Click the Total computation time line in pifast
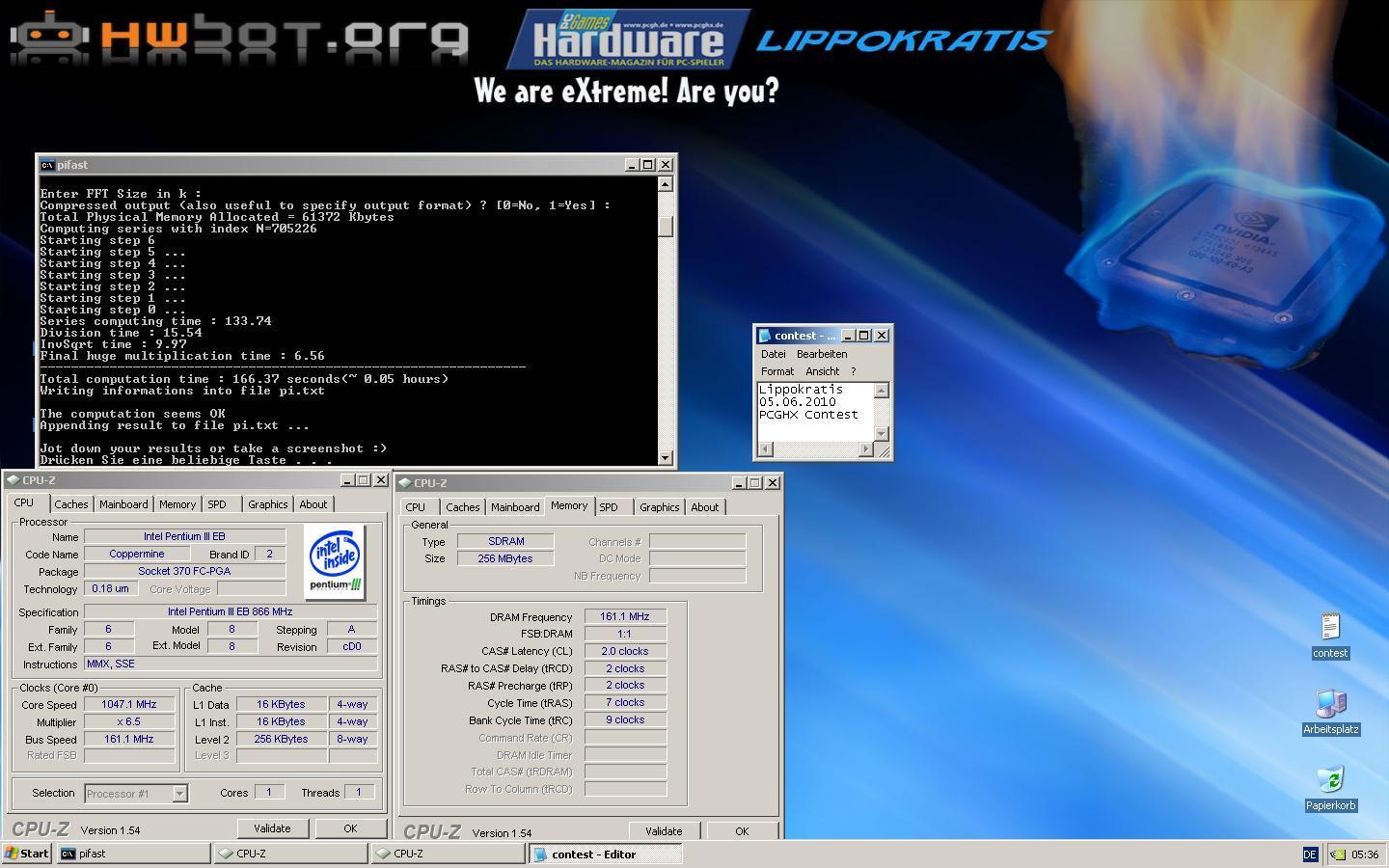The height and width of the screenshot is (868, 1389). [x=244, y=379]
